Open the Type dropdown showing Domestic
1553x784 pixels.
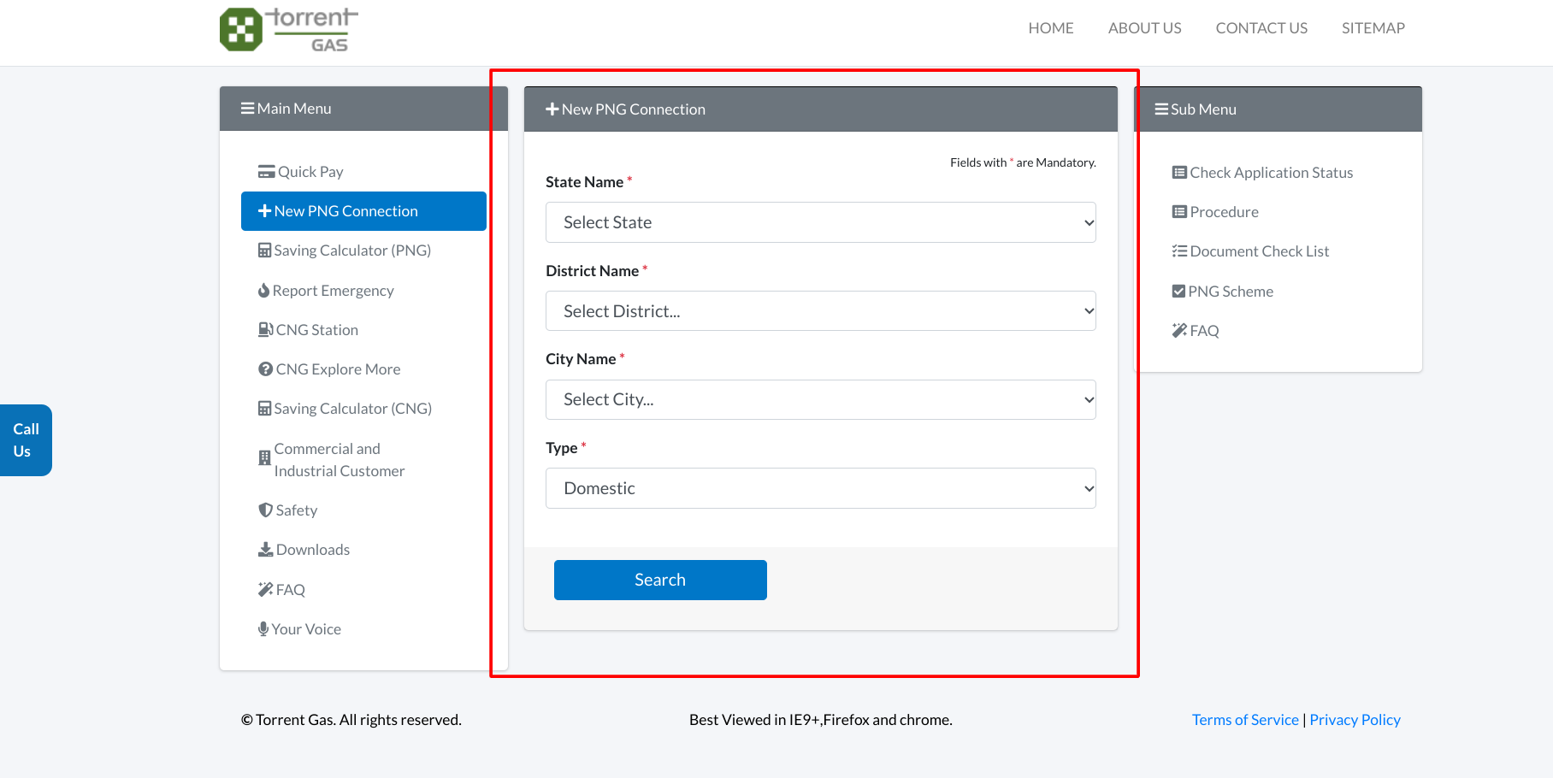point(820,488)
